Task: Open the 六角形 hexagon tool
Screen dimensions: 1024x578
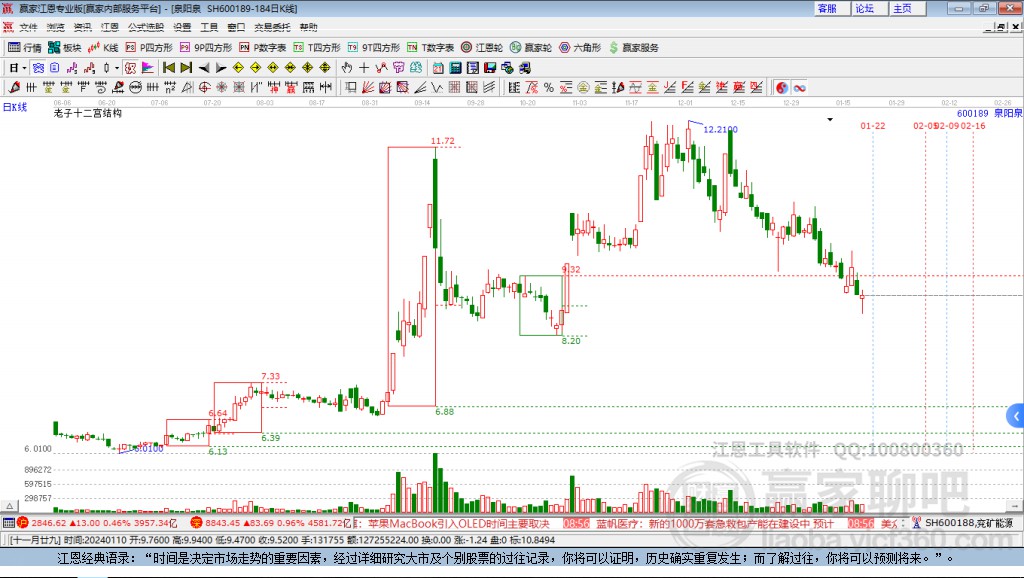Action: tap(580, 48)
